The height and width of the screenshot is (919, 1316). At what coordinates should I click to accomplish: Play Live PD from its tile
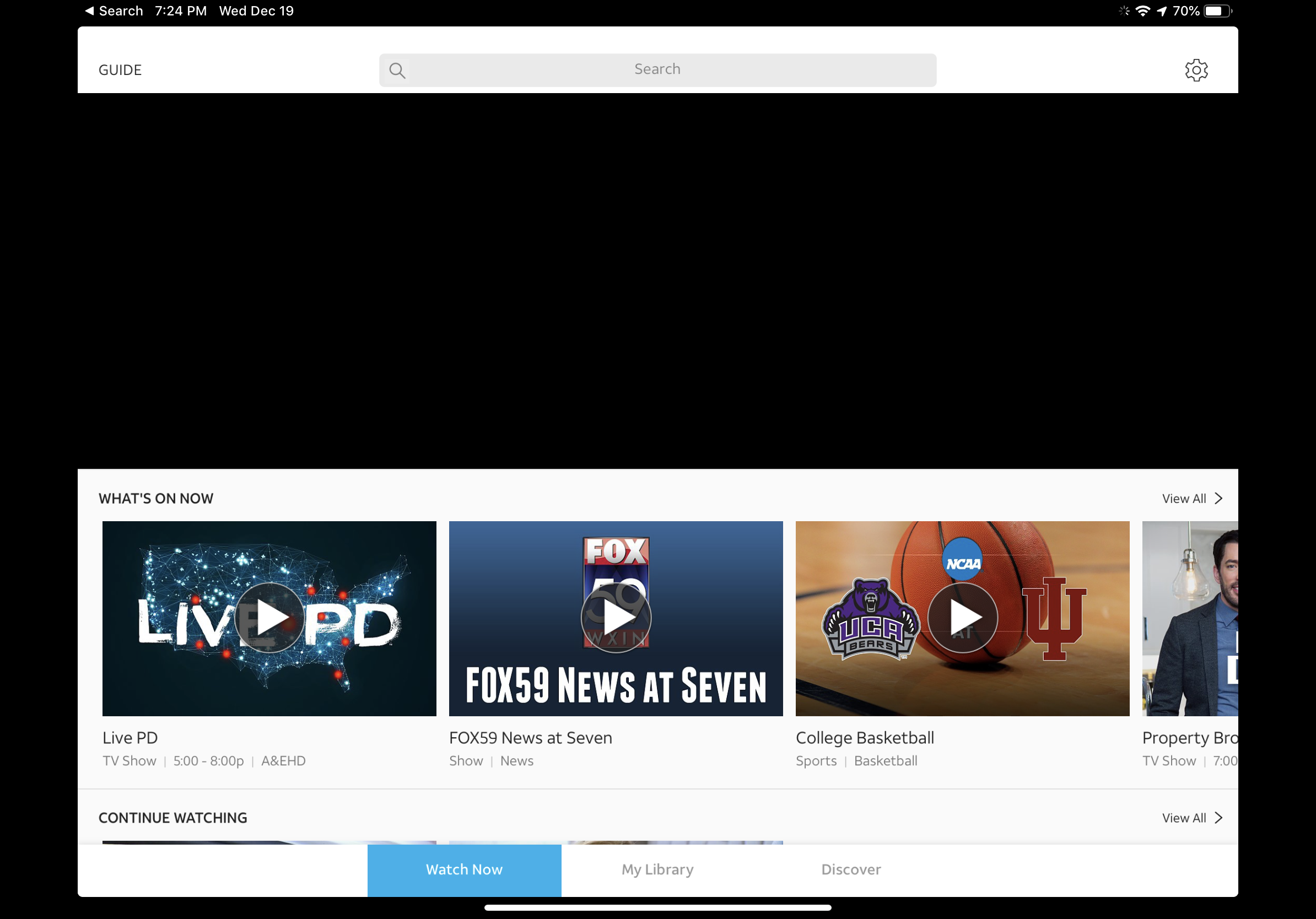tap(269, 618)
